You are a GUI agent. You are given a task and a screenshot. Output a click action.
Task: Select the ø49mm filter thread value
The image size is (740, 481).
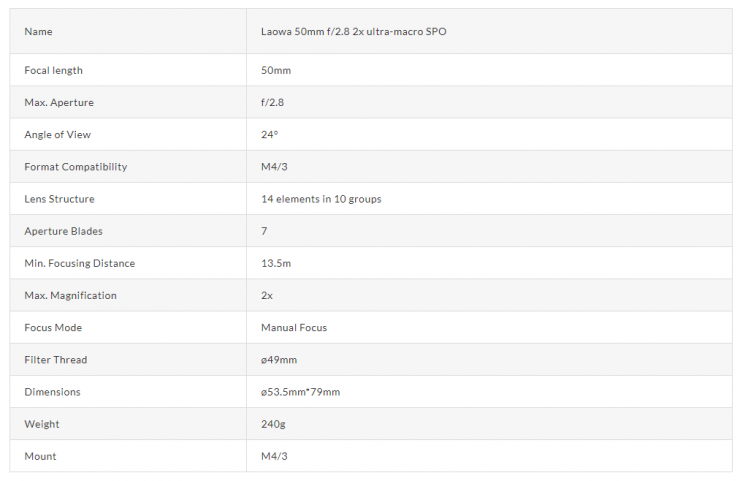coord(279,360)
